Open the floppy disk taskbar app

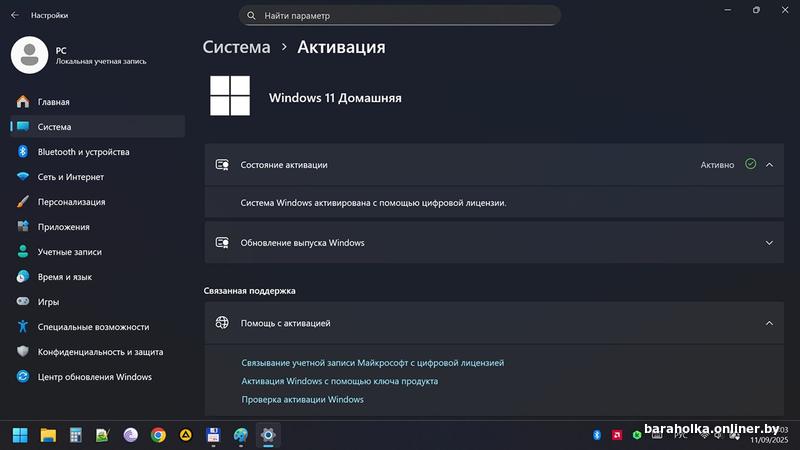[x=213, y=435]
